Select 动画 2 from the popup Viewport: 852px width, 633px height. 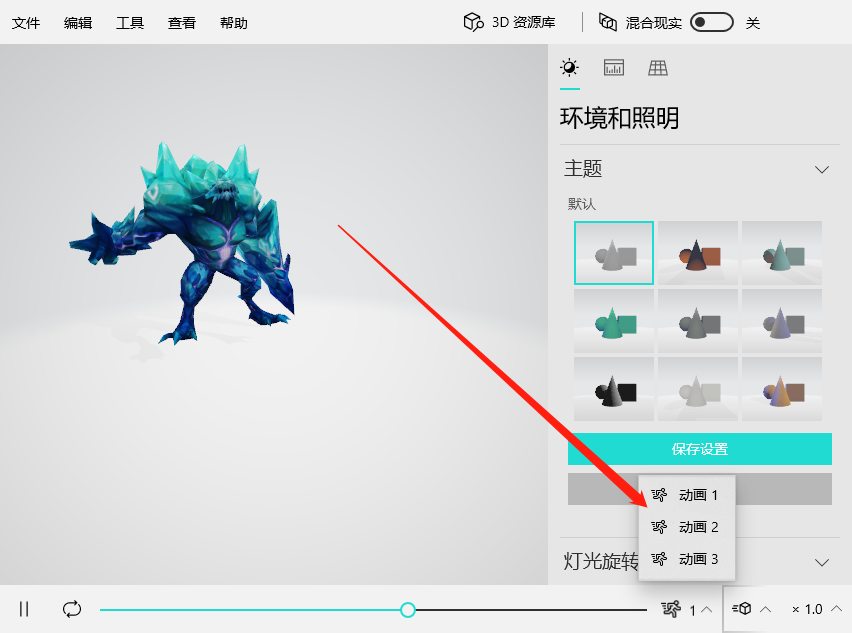[687, 527]
